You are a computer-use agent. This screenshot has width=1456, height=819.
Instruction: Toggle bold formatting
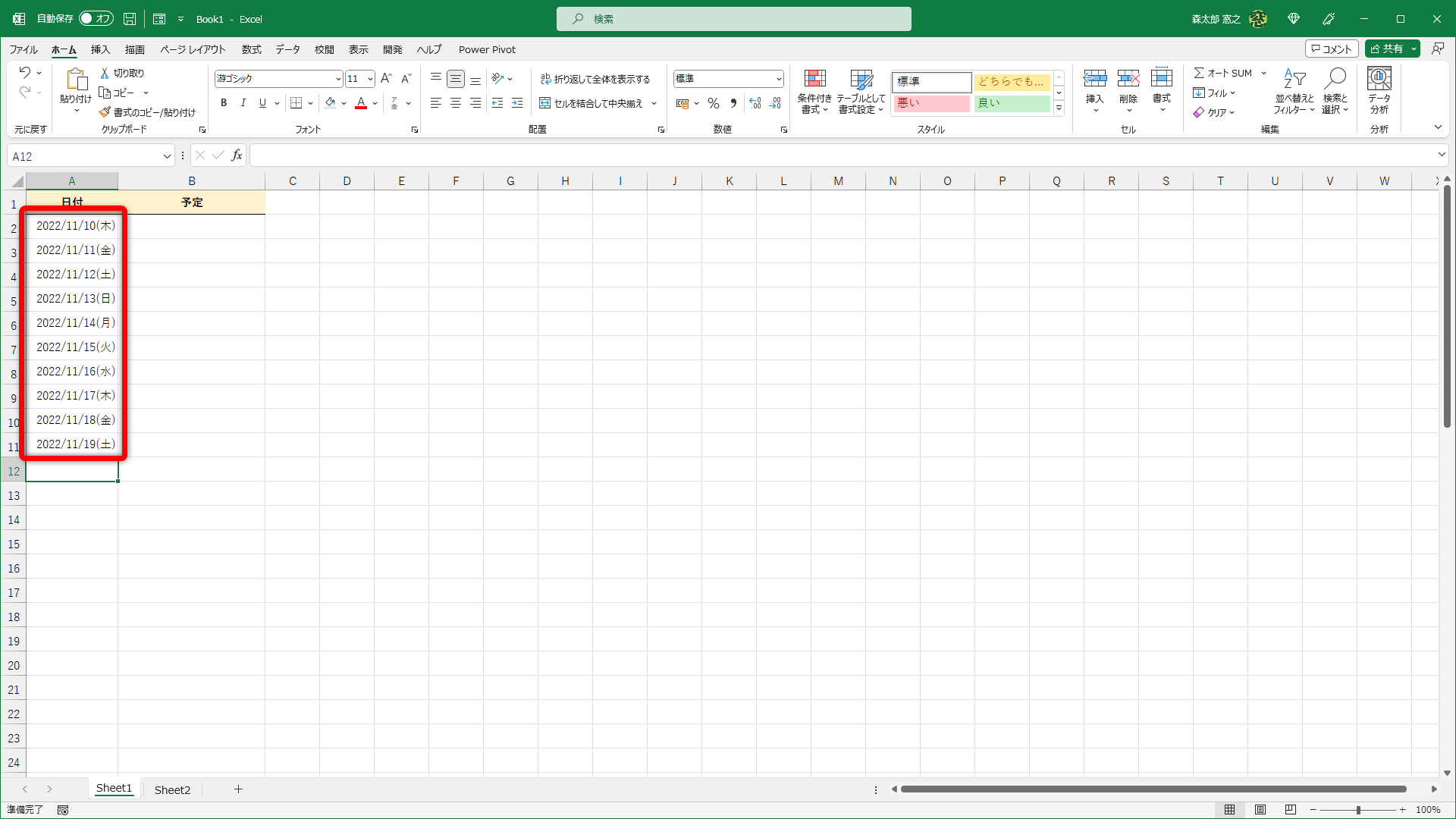click(x=224, y=103)
